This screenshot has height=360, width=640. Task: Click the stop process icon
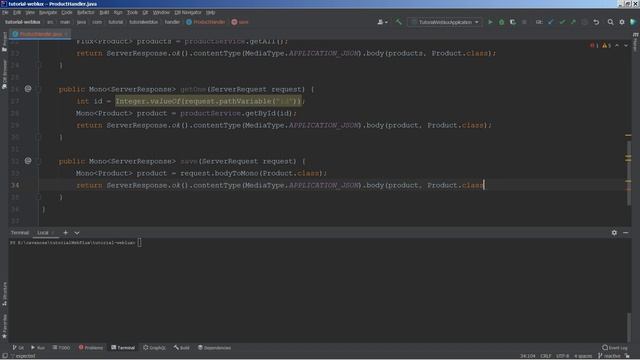524,22
